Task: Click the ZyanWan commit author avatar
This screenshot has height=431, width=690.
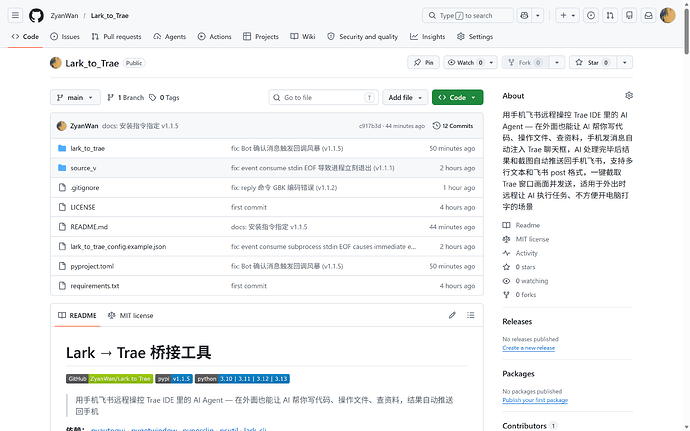Action: pyautogui.click(x=62, y=126)
